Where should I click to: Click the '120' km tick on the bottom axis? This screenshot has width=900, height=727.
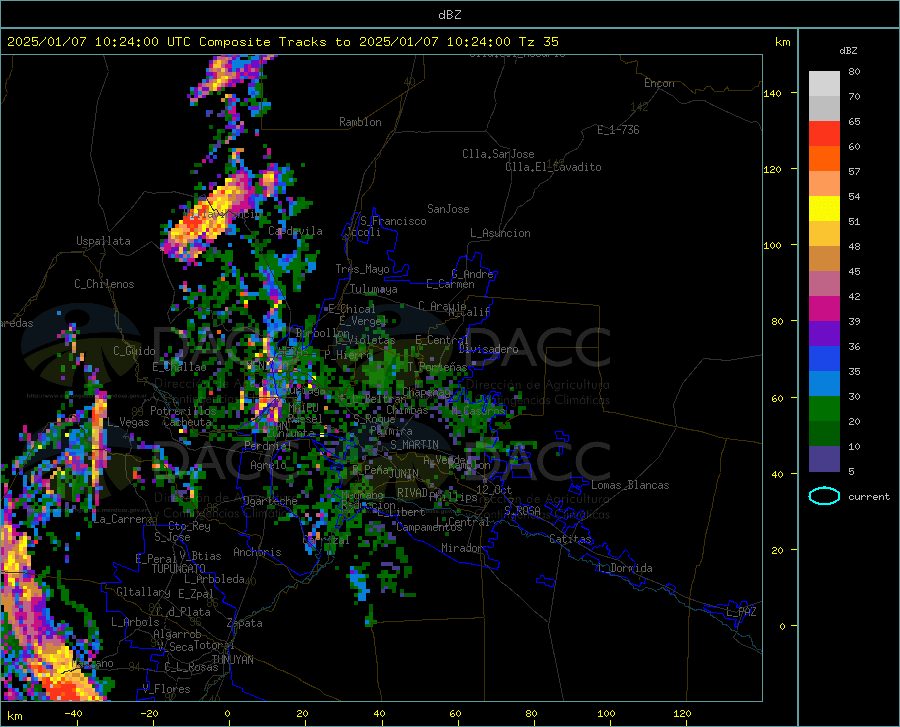[682, 713]
